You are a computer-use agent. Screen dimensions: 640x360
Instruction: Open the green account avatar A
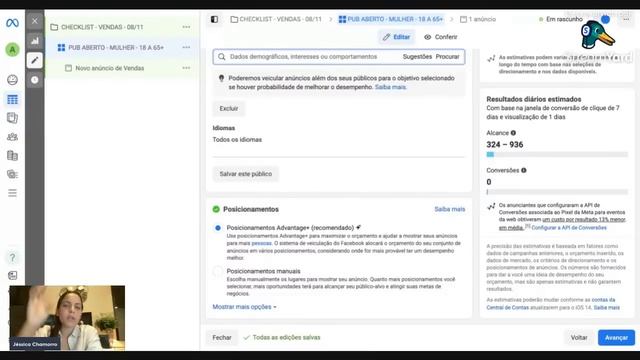coord(12,49)
